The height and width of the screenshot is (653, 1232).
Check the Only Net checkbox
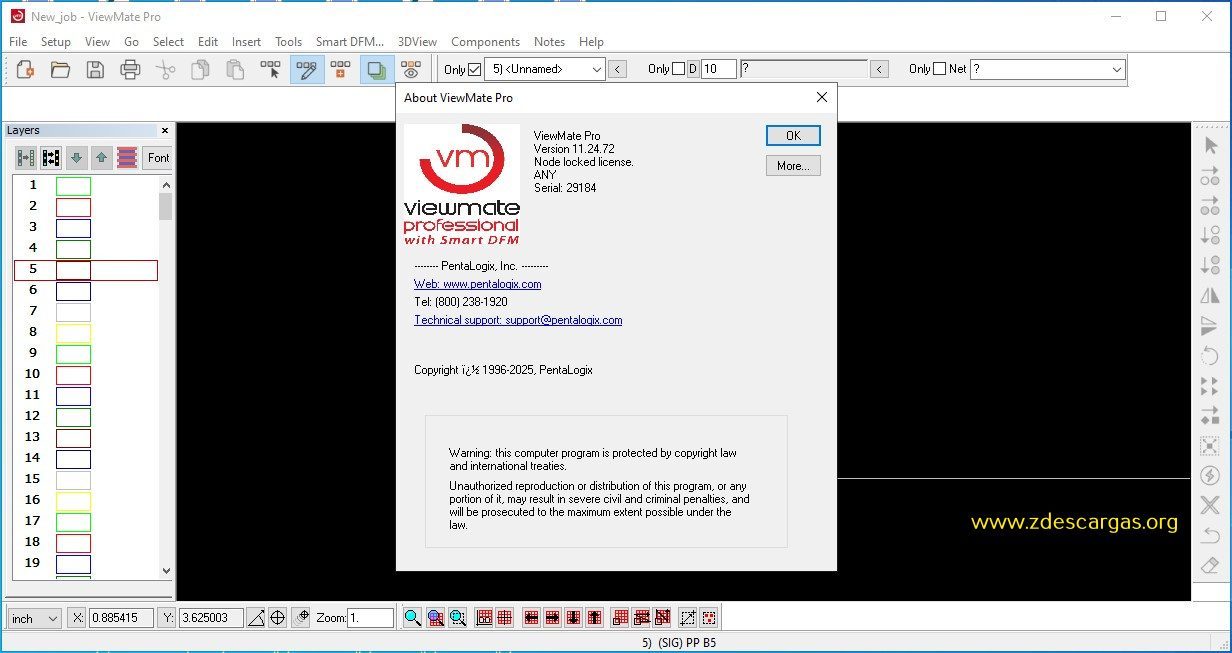939,69
